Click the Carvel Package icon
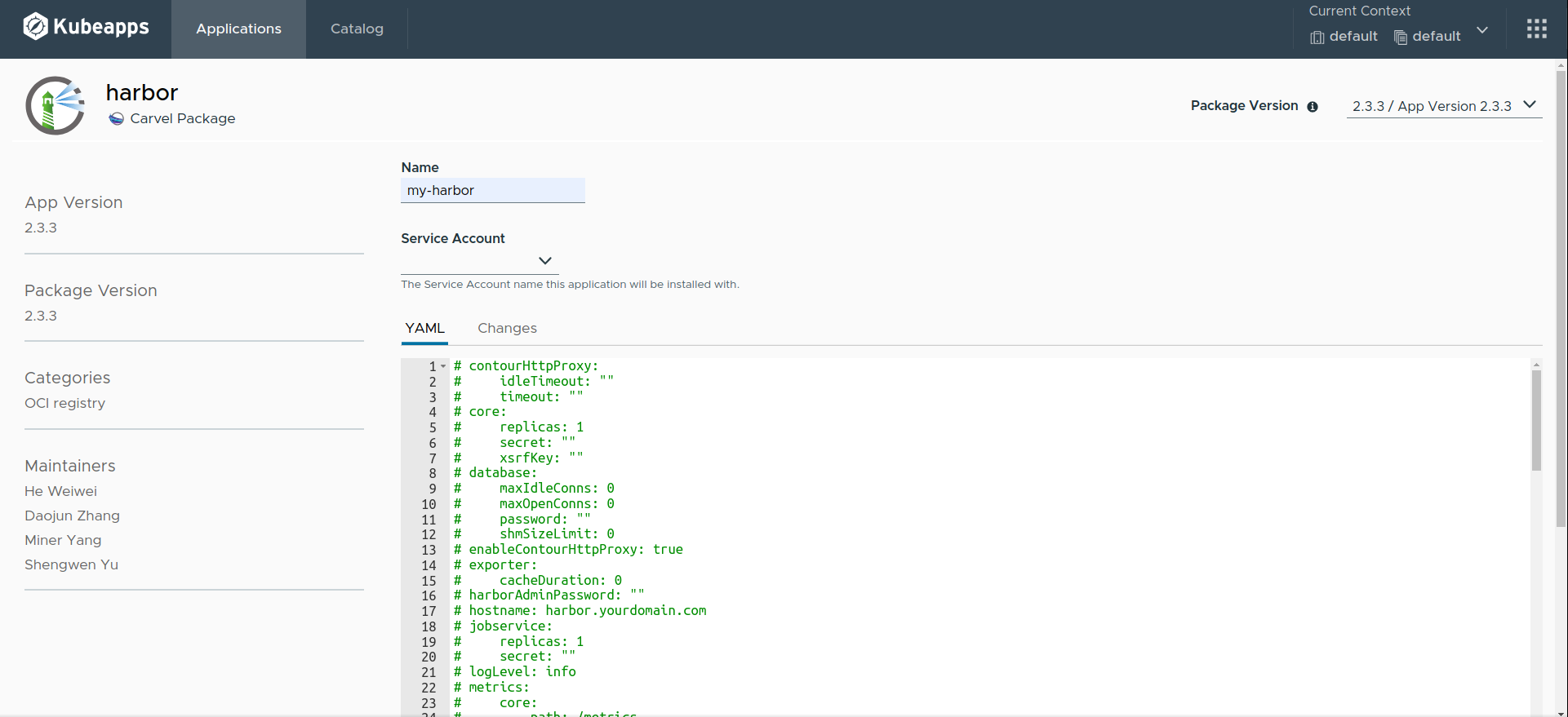This screenshot has width=1568, height=717. click(117, 118)
